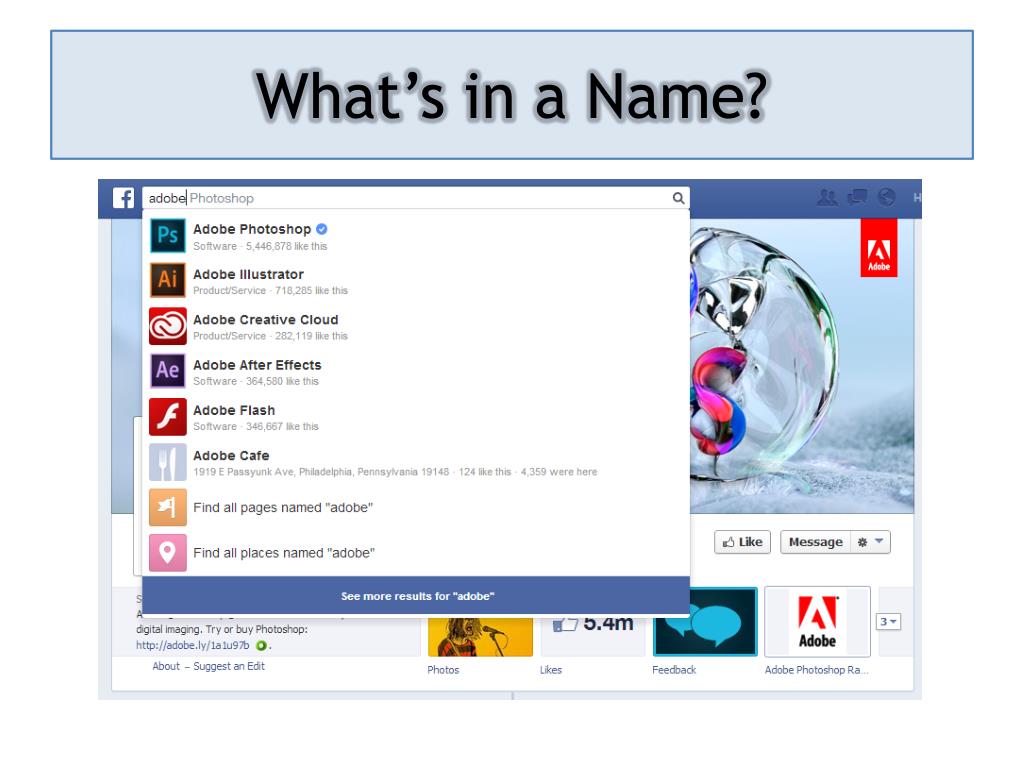Click the orange pages flag icon

coord(168,507)
